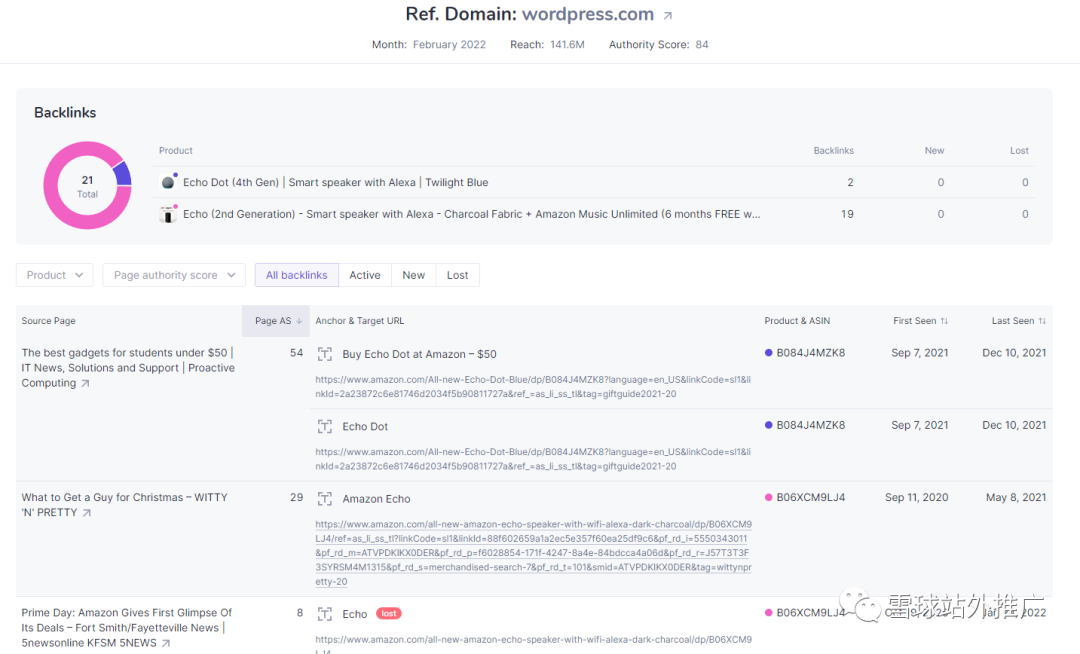This screenshot has height=654, width=1080.
Task: Sort by Last Seen column
Action: point(1018,321)
